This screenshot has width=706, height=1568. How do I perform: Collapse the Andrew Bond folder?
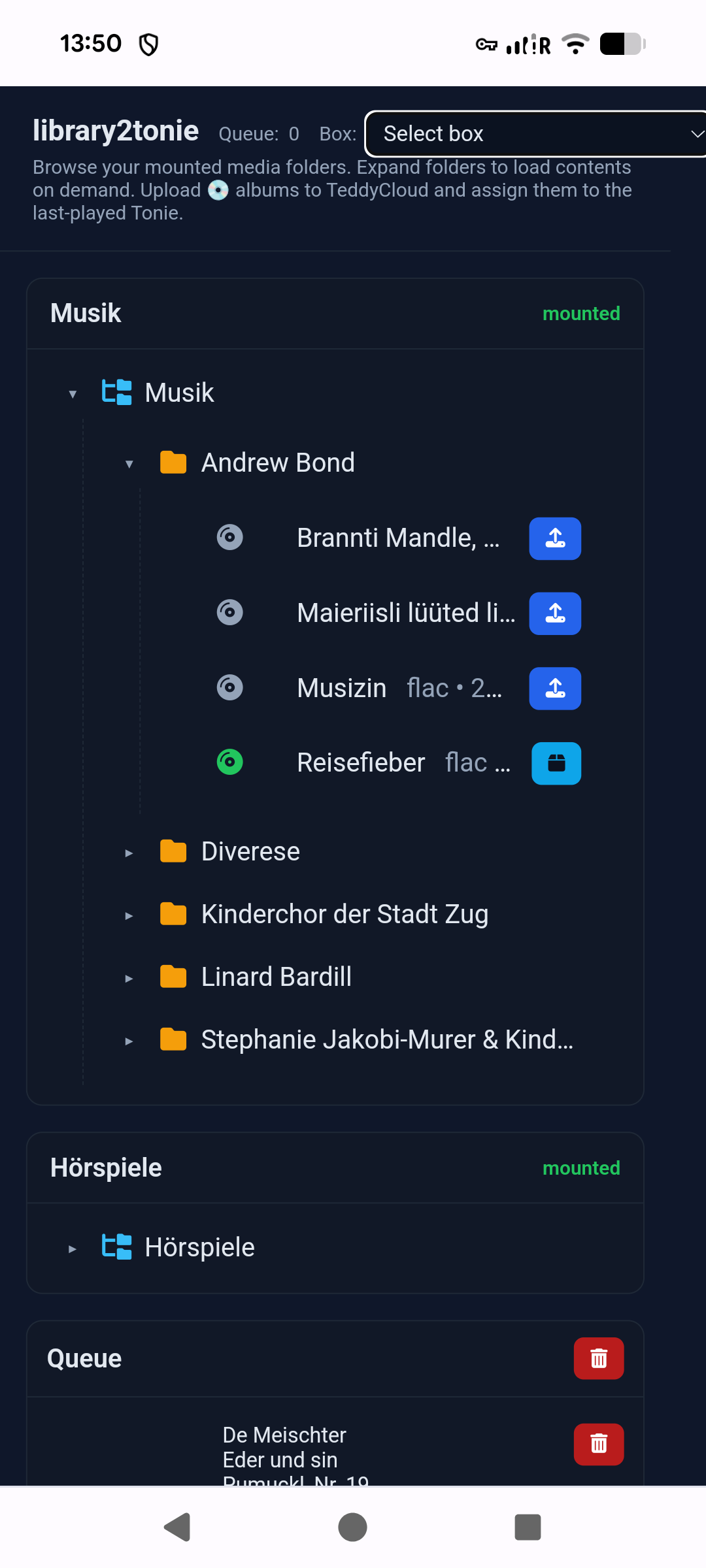[x=129, y=463]
